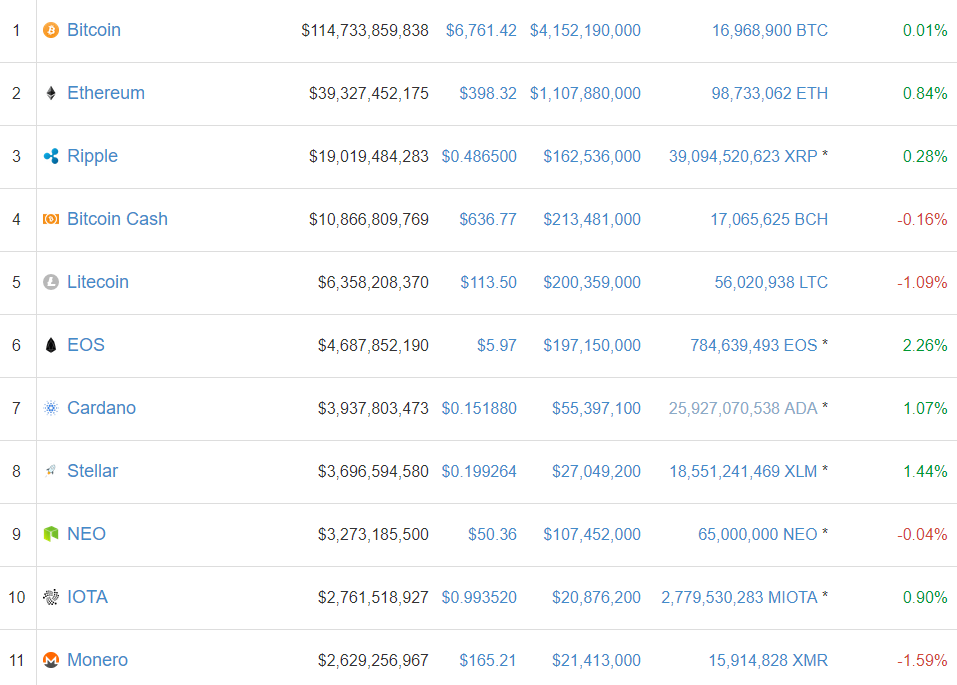Click the Ripple logo icon
957x685 pixels.
pyautogui.click(x=51, y=157)
